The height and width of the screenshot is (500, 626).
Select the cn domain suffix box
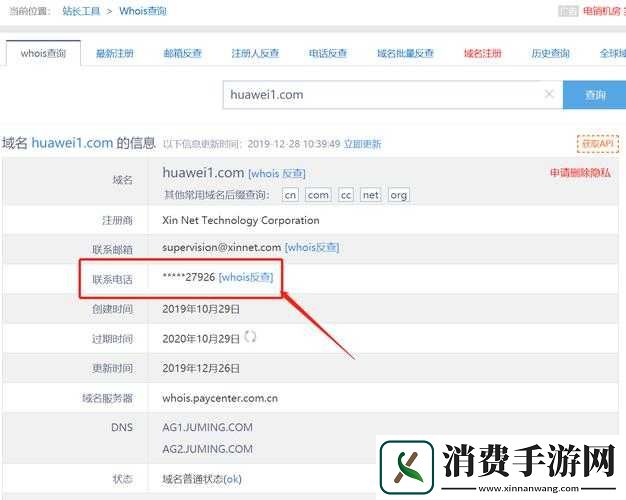click(x=291, y=195)
